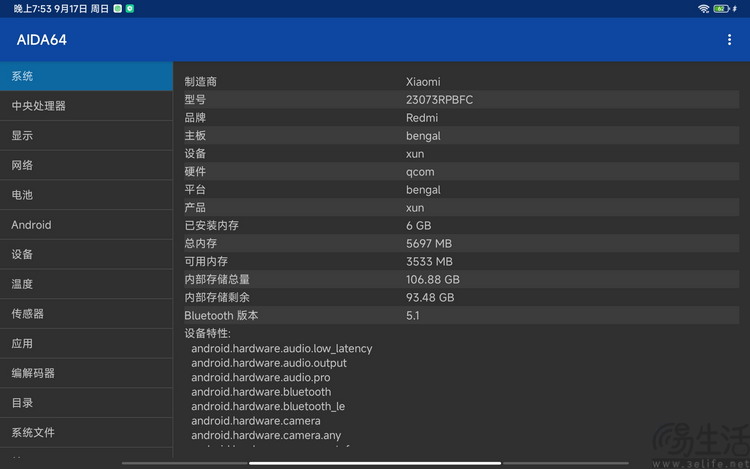The image size is (750, 469).
Task: Open the 设备 sidebar section
Action: click(86, 254)
